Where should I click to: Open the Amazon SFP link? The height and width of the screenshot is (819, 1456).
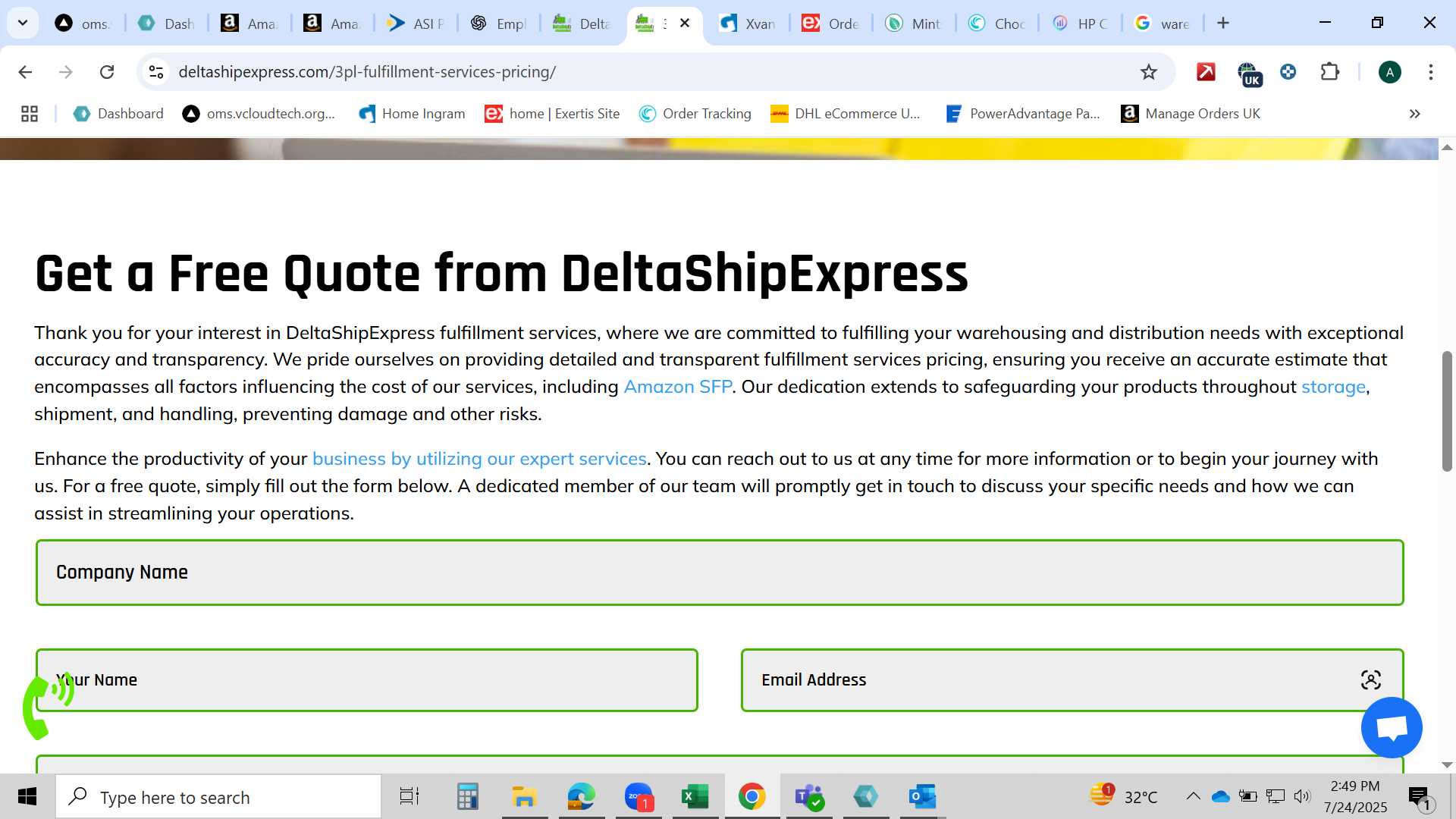coord(677,387)
